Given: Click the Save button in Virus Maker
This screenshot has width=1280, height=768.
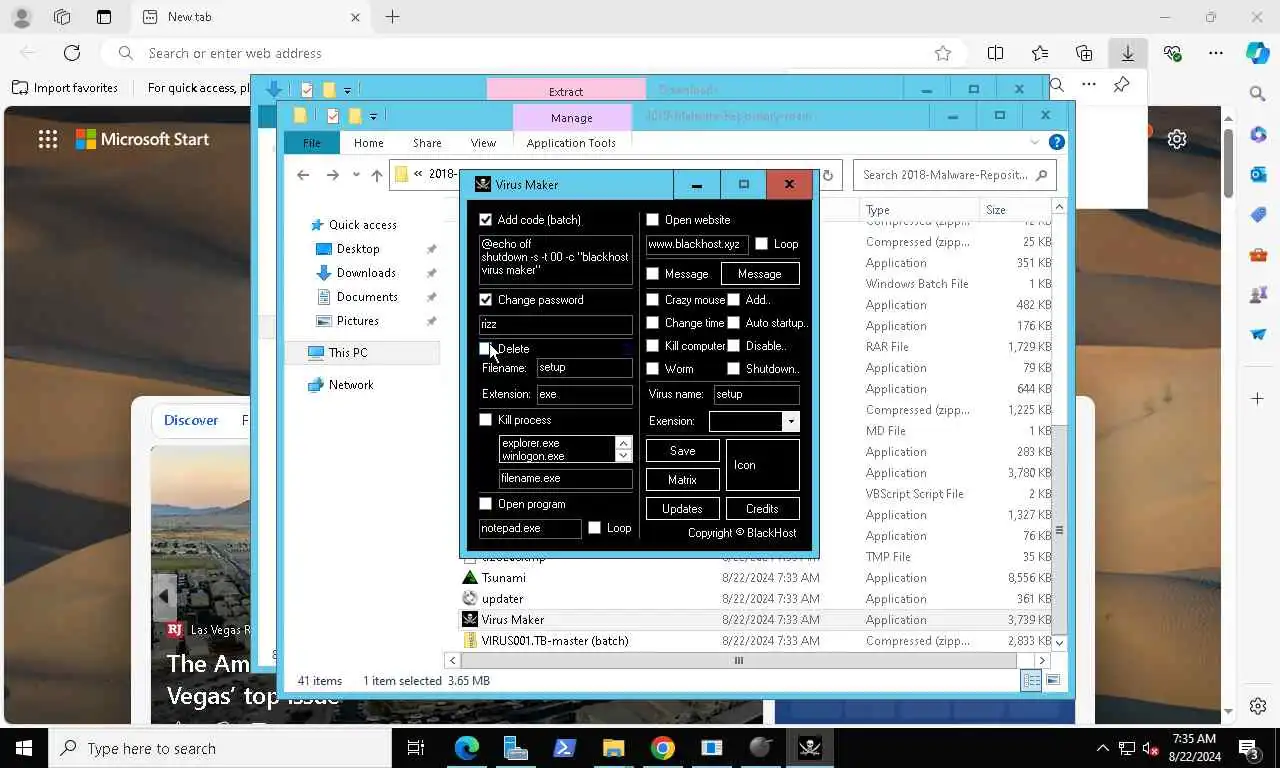Looking at the screenshot, I should point(683,451).
